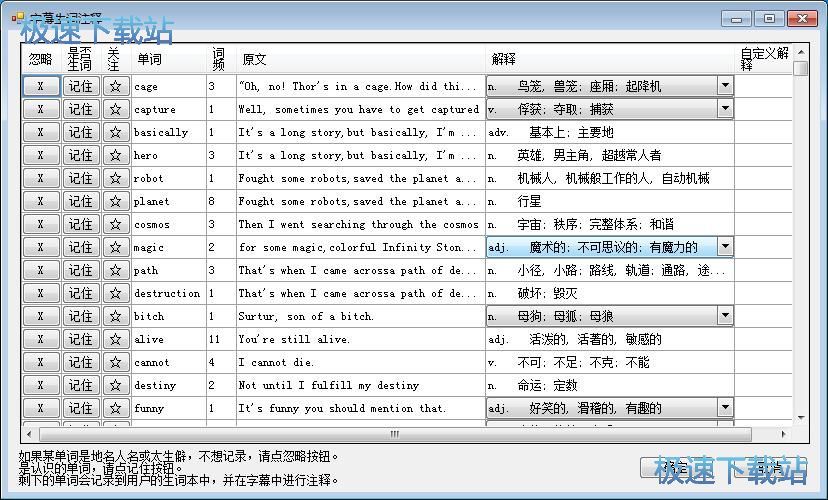Click the 忽略 column header
The image size is (828, 500).
[41, 59]
